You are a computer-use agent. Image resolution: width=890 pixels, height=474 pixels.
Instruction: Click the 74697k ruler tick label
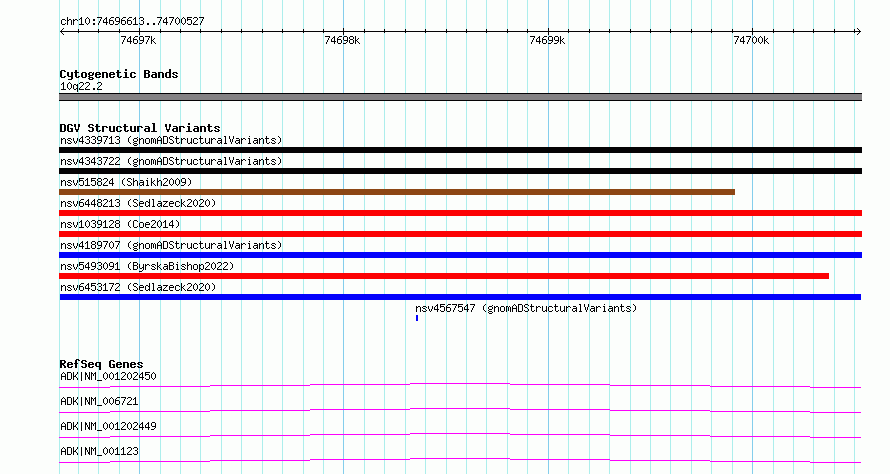click(138, 40)
